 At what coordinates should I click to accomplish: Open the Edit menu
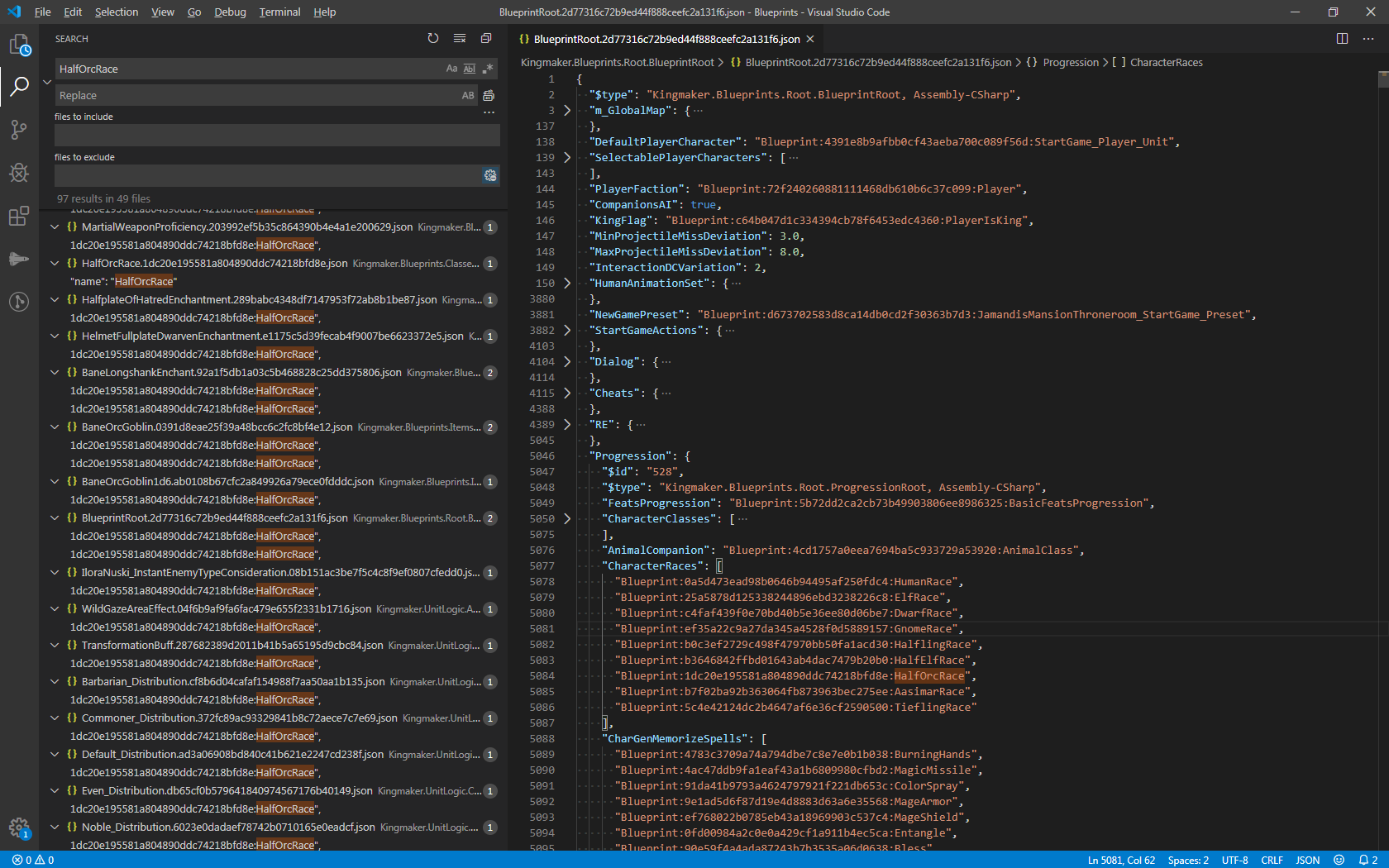(x=73, y=12)
